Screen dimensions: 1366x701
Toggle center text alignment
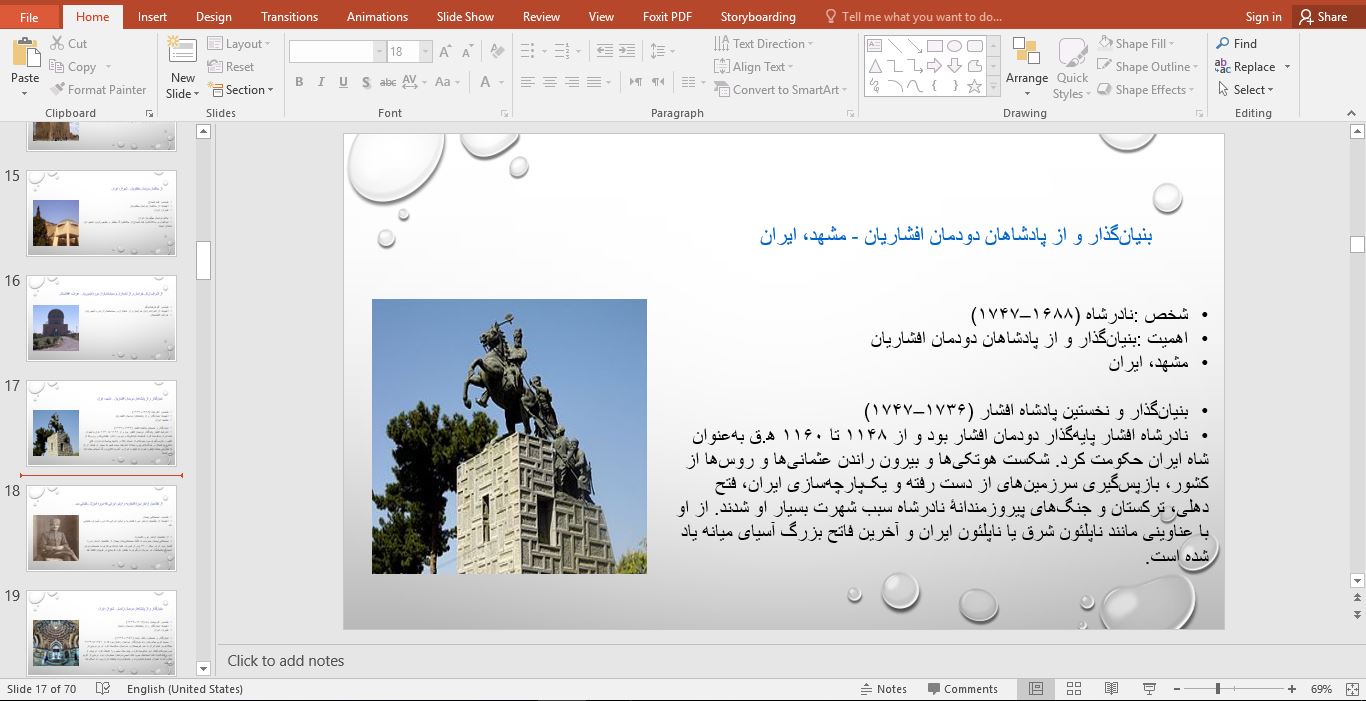pyautogui.click(x=550, y=82)
